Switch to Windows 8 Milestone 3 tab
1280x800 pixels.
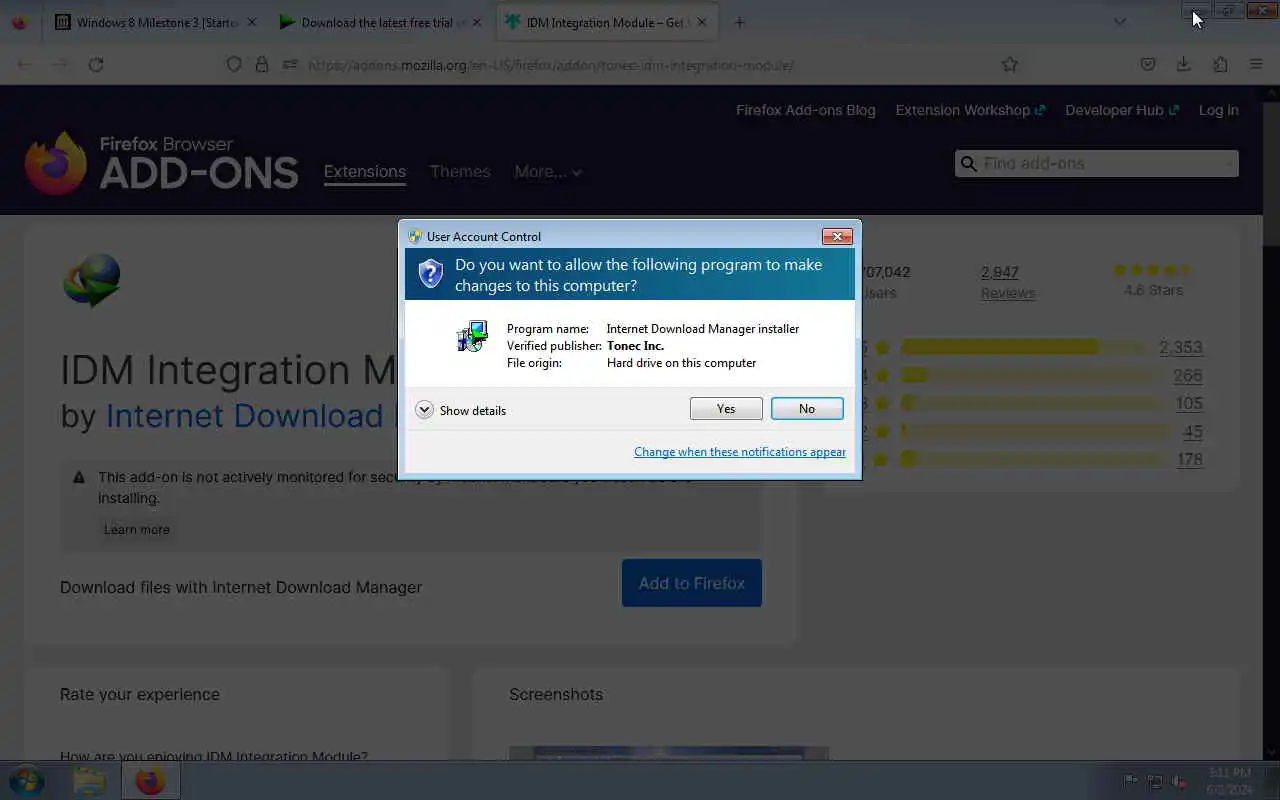(x=156, y=22)
